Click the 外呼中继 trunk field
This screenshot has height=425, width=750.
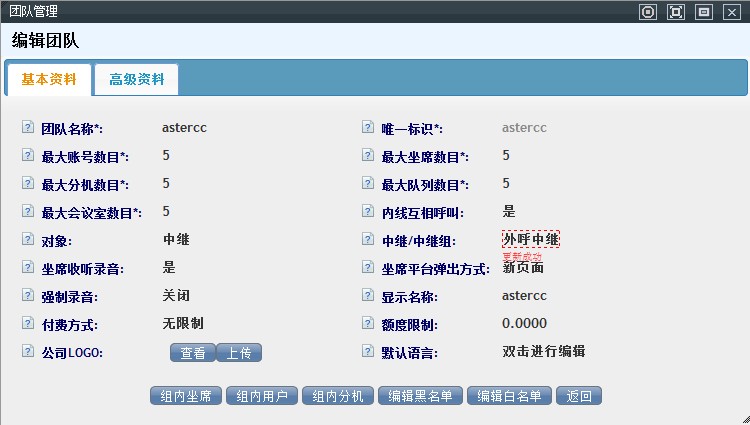click(530, 239)
